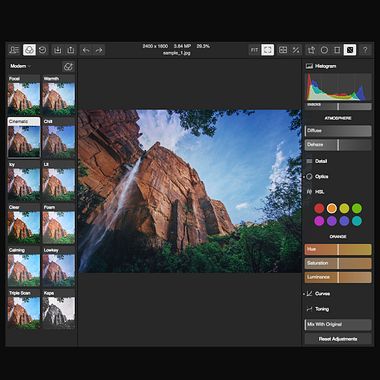Apply the Clear filter

24,224
